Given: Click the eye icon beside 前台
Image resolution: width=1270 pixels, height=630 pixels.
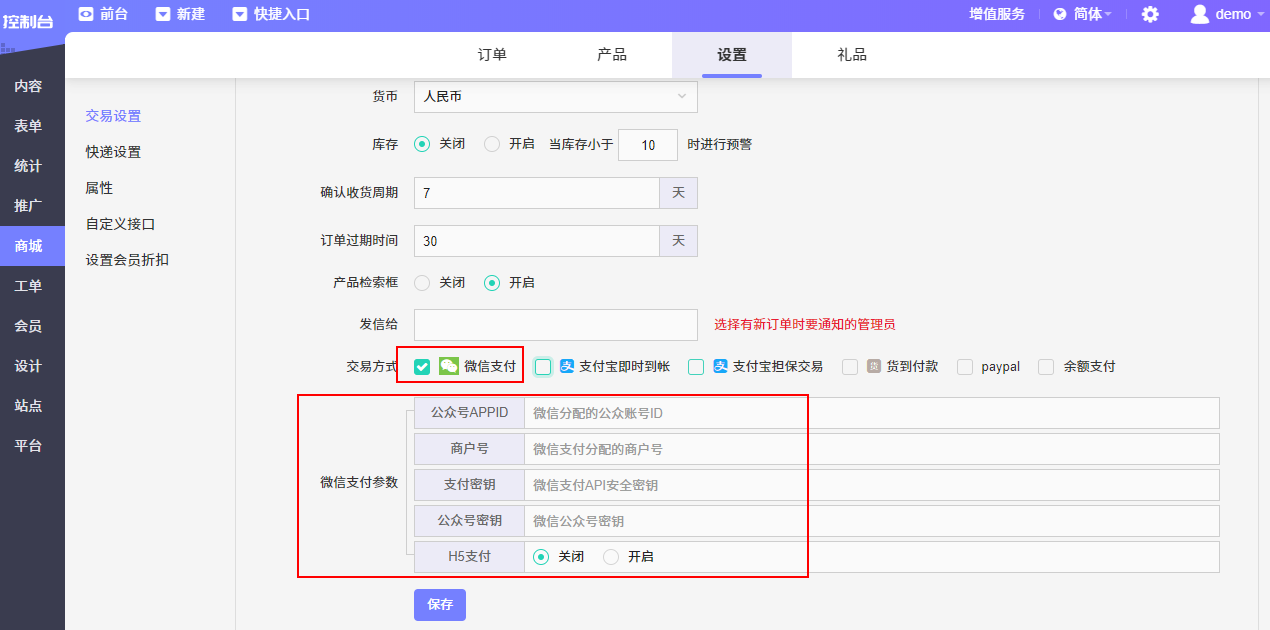Looking at the screenshot, I should [86, 14].
